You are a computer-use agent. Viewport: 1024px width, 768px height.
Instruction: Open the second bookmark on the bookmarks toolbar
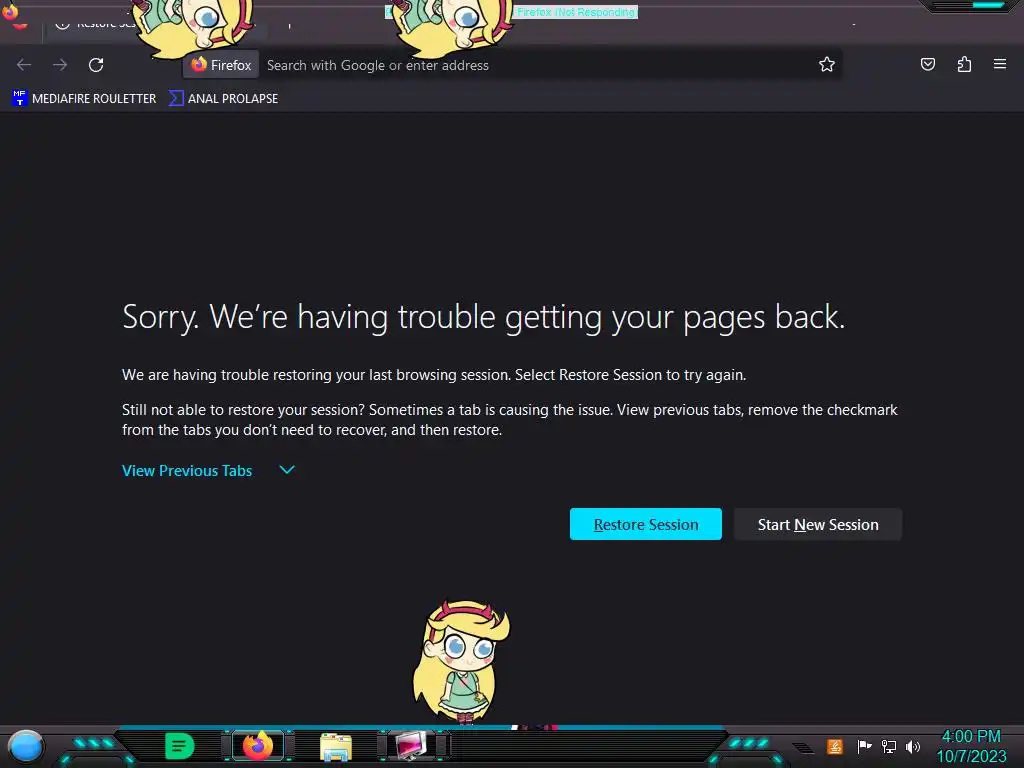pos(223,99)
